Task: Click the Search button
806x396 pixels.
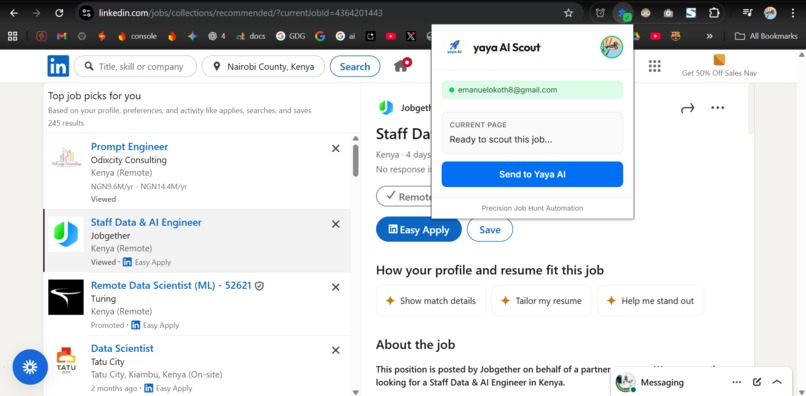Action: click(355, 66)
